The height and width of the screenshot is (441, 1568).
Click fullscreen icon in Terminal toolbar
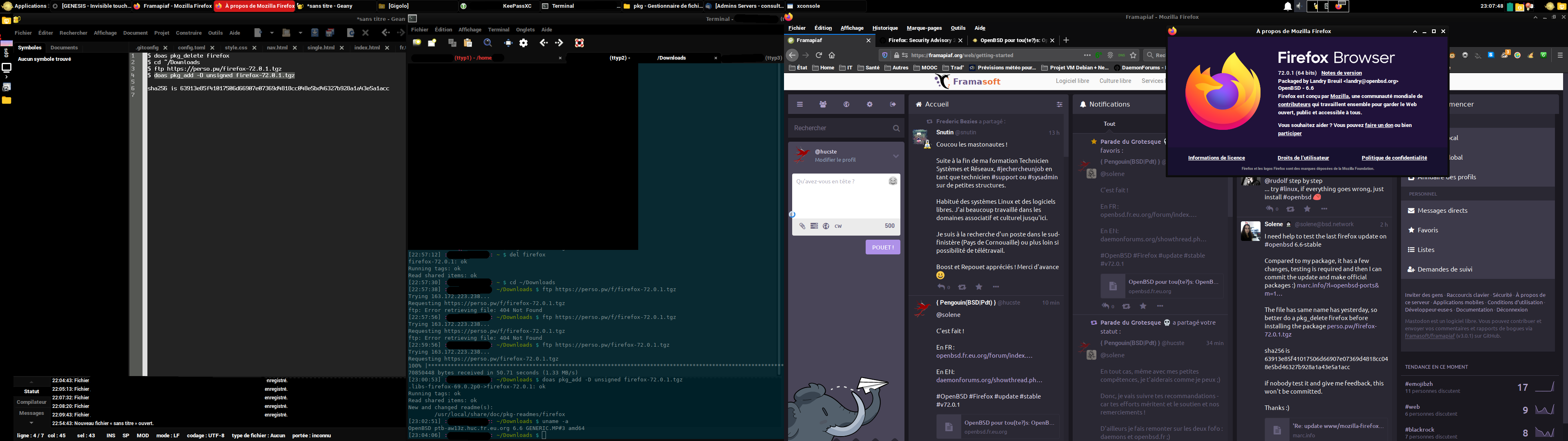(x=508, y=42)
